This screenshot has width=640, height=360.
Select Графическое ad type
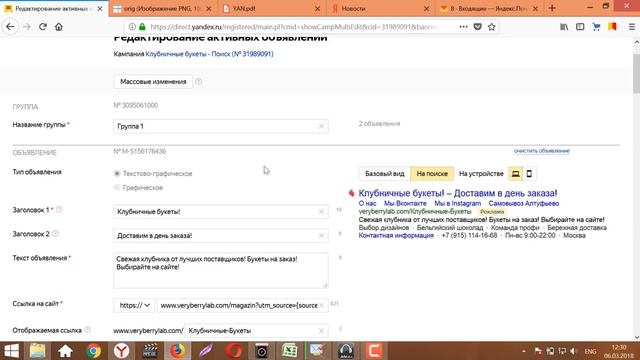click(117, 187)
